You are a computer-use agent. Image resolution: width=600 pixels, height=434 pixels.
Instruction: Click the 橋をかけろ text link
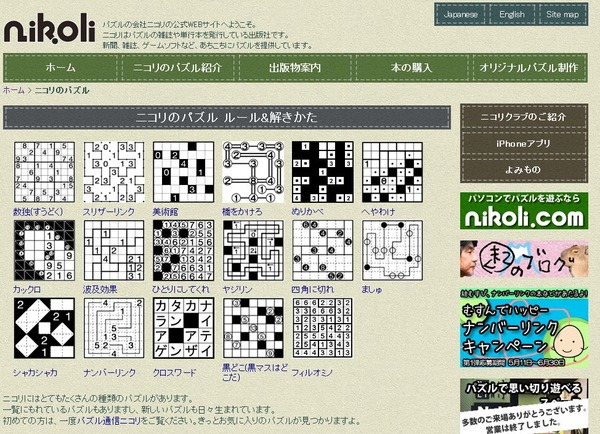click(x=242, y=212)
